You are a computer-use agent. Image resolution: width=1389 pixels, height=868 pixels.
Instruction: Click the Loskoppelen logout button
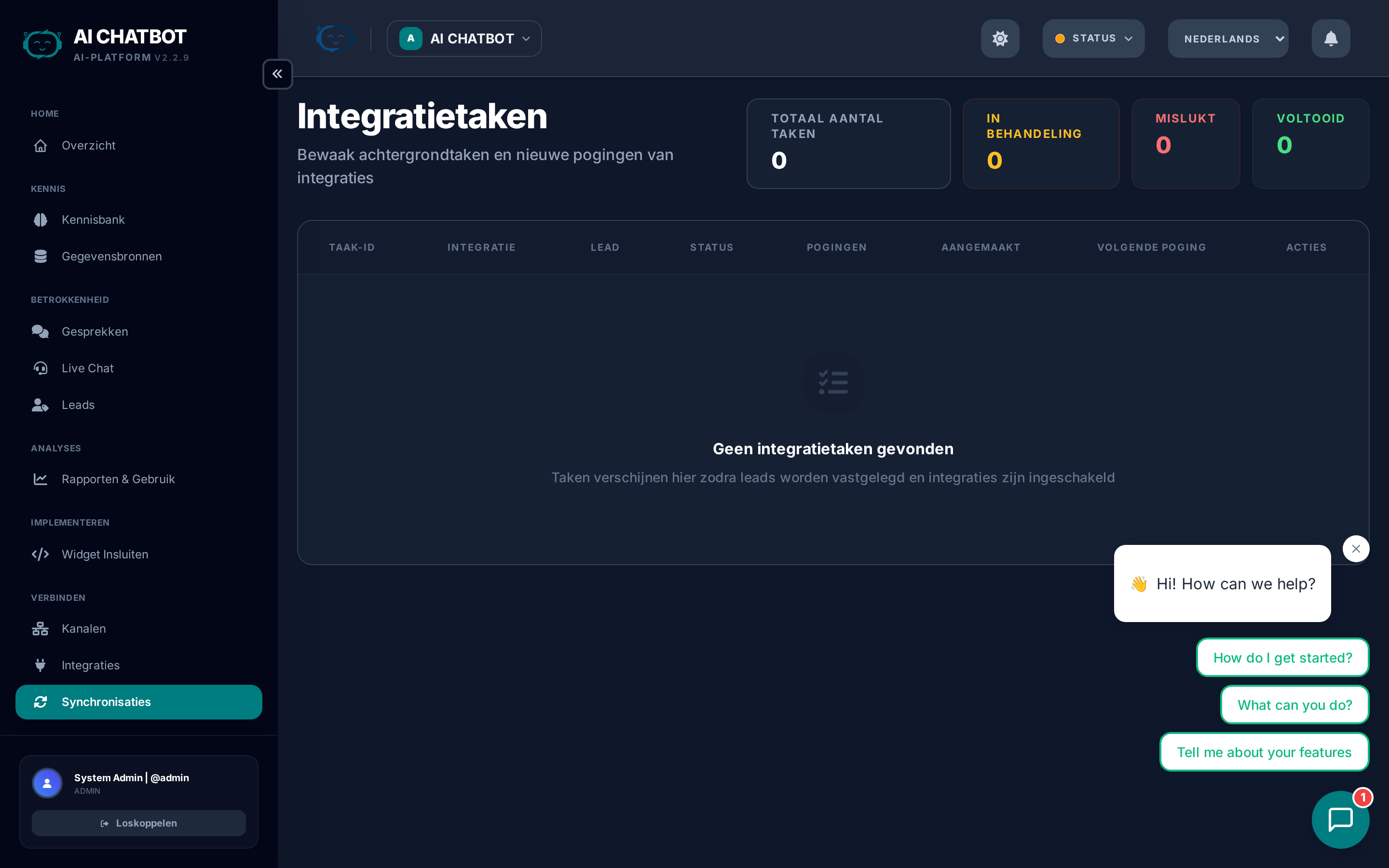tap(138, 823)
